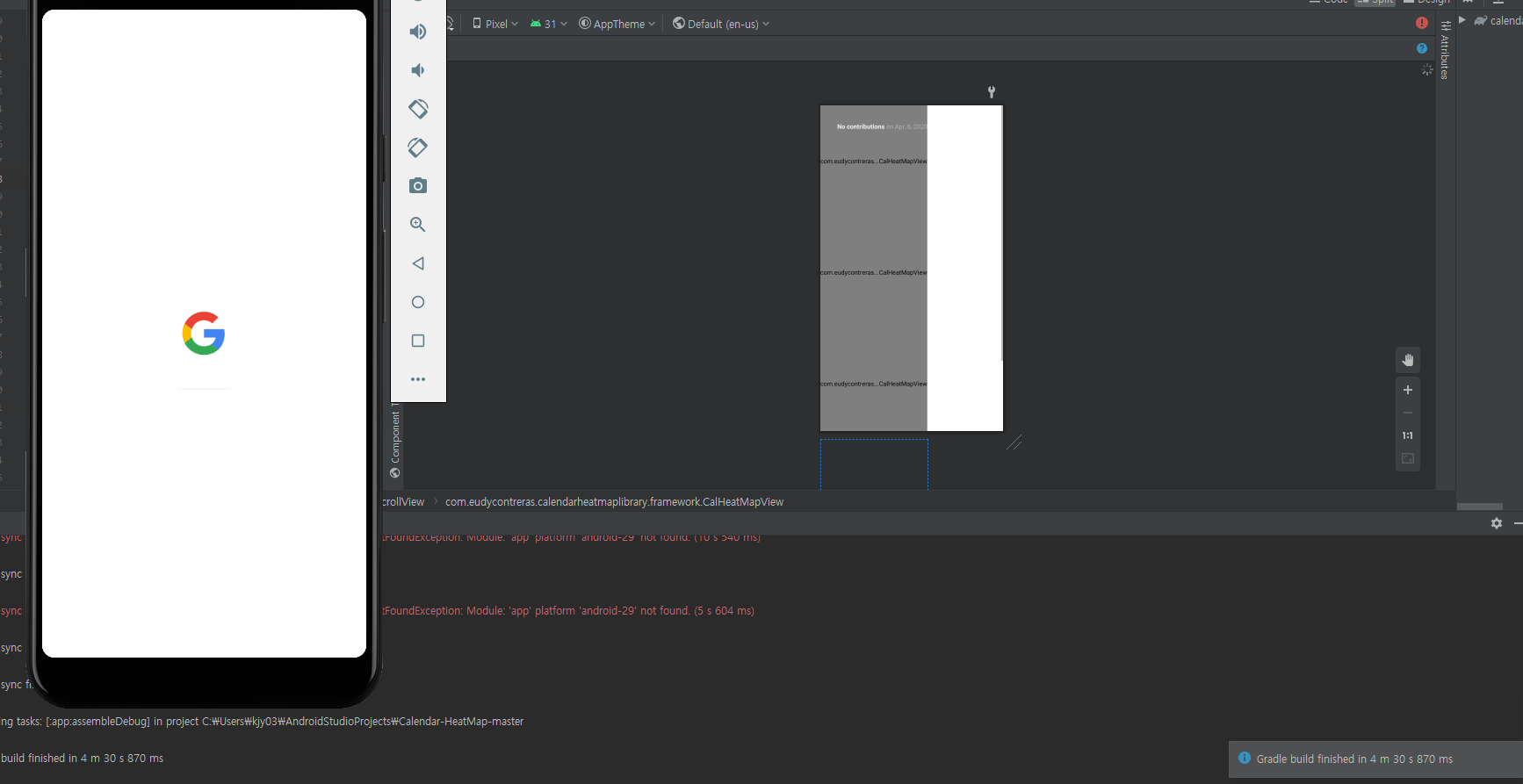
Task: Activate the emulator zoom magnifier tool
Action: 418,225
